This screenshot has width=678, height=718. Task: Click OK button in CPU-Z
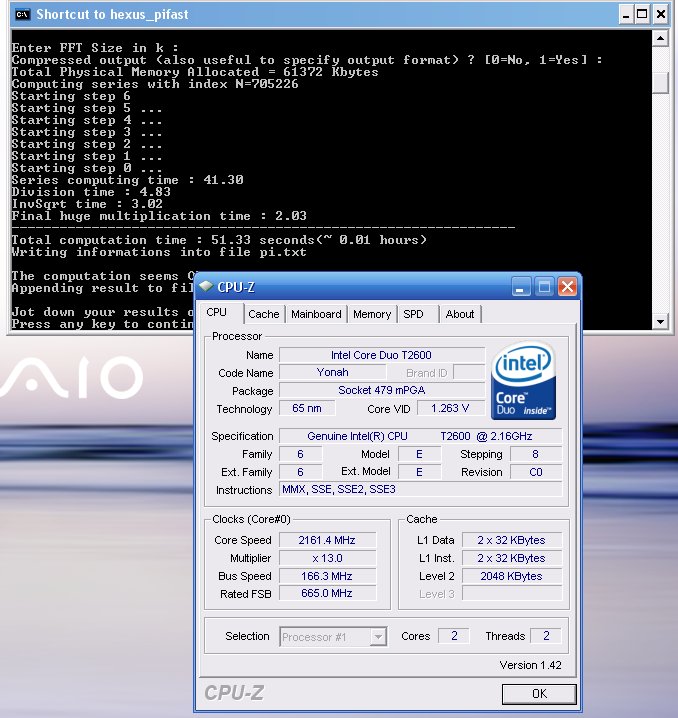click(539, 694)
